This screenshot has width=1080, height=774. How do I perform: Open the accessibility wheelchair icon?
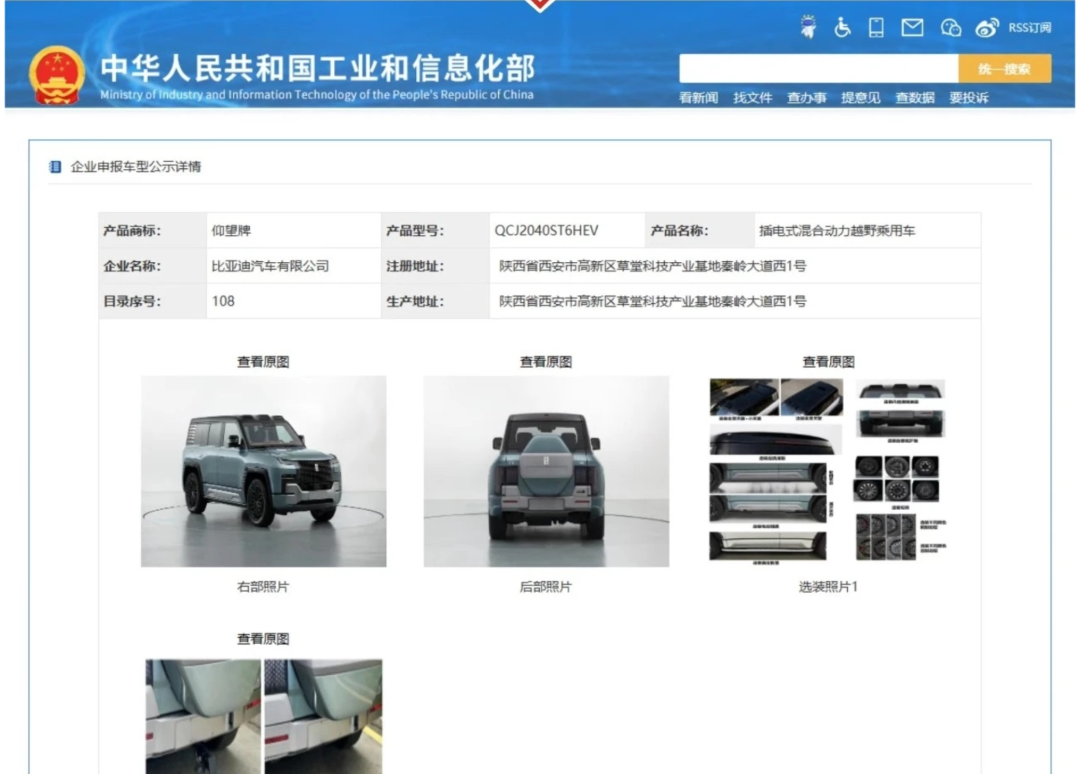coord(842,28)
